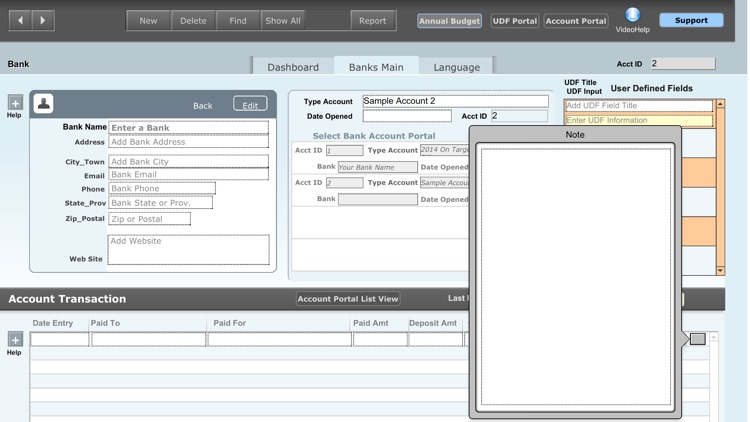This screenshot has width=750, height=422.
Task: Select portal row with Acct ID 1
Action: coord(380,158)
